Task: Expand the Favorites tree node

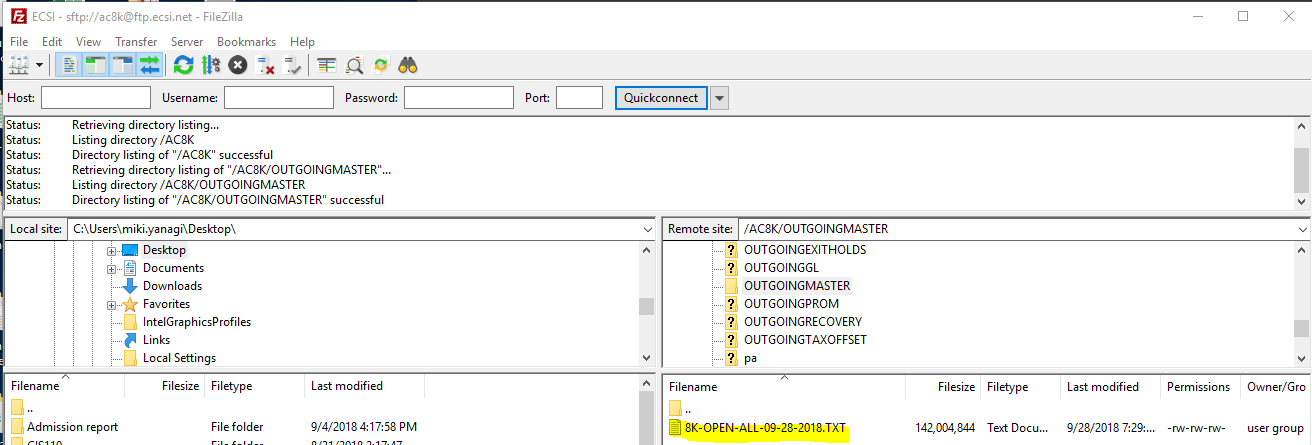Action: coord(112,304)
